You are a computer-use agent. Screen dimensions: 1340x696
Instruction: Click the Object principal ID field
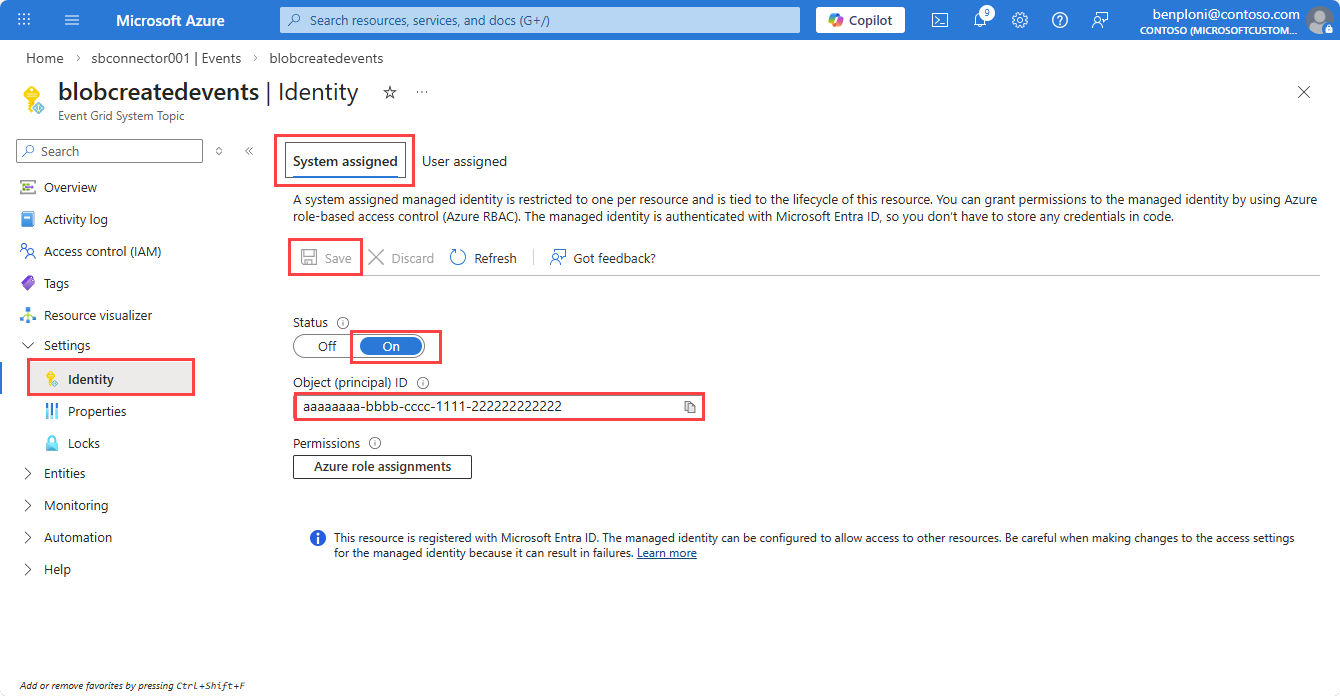[498, 407]
